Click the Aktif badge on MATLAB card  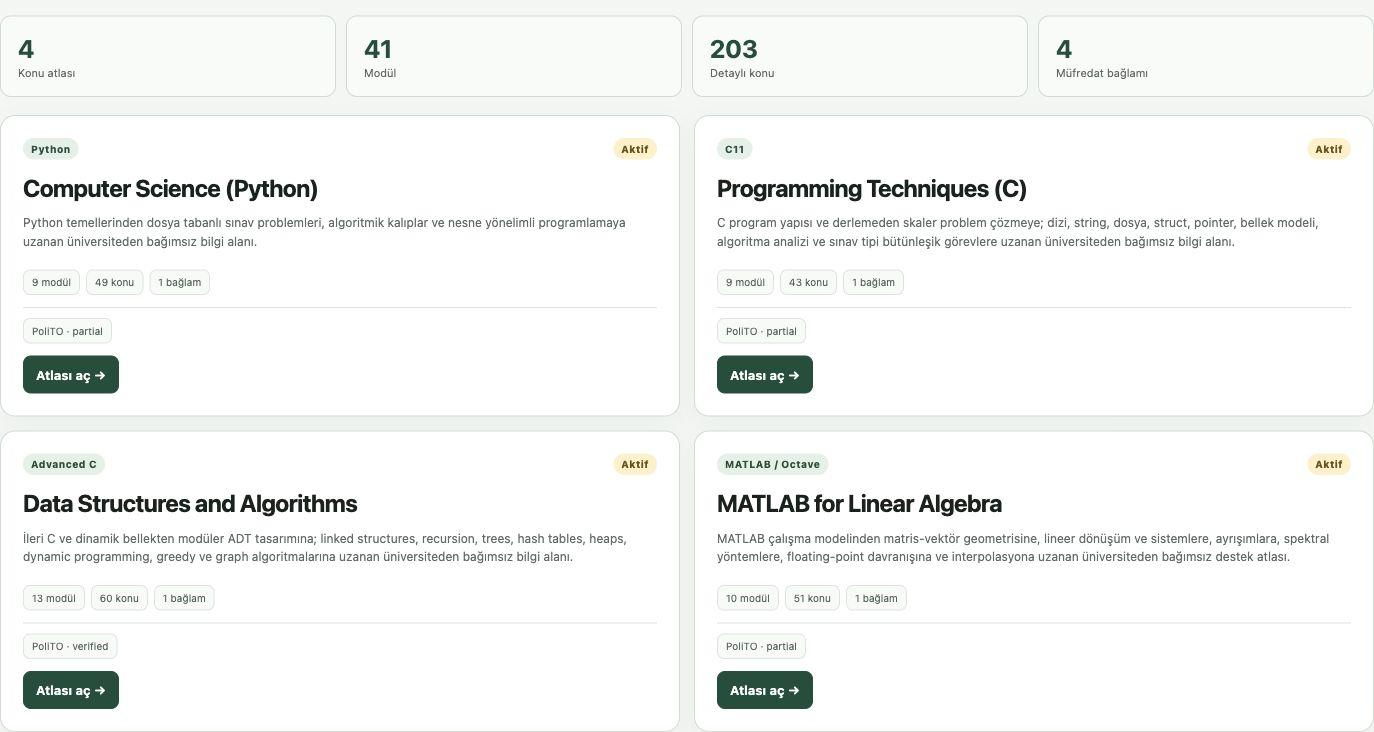[1329, 464]
